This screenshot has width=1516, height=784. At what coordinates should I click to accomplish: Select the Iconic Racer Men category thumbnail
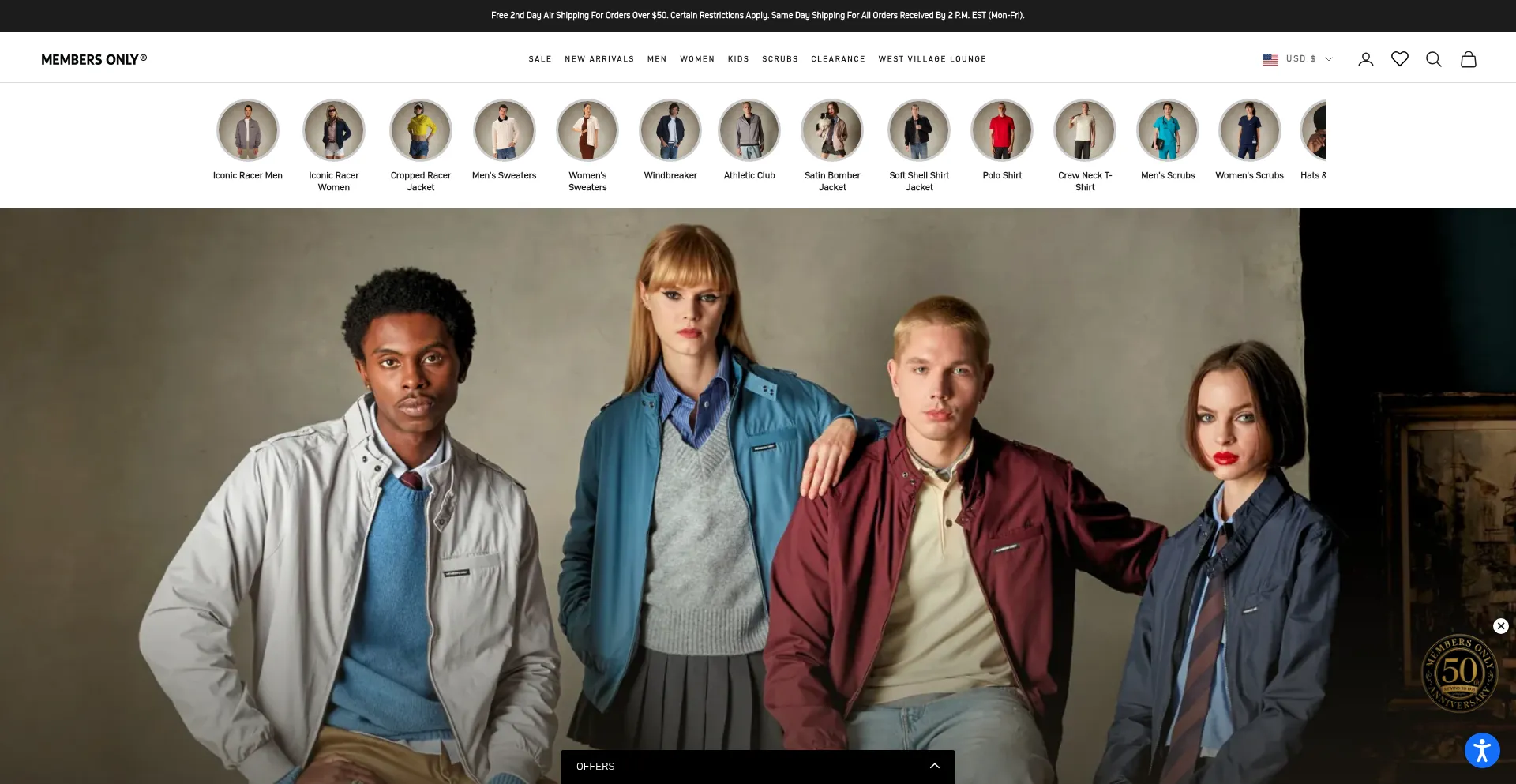(x=248, y=130)
